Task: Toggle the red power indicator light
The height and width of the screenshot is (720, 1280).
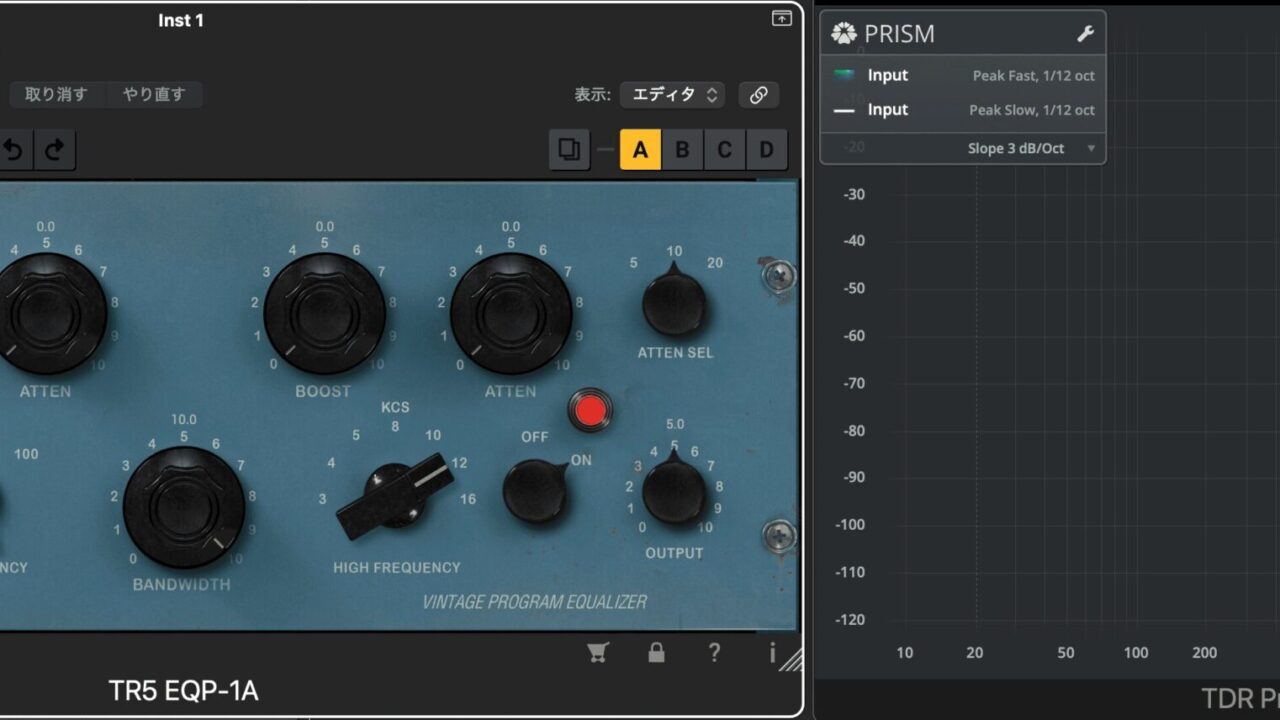Action: (x=589, y=409)
